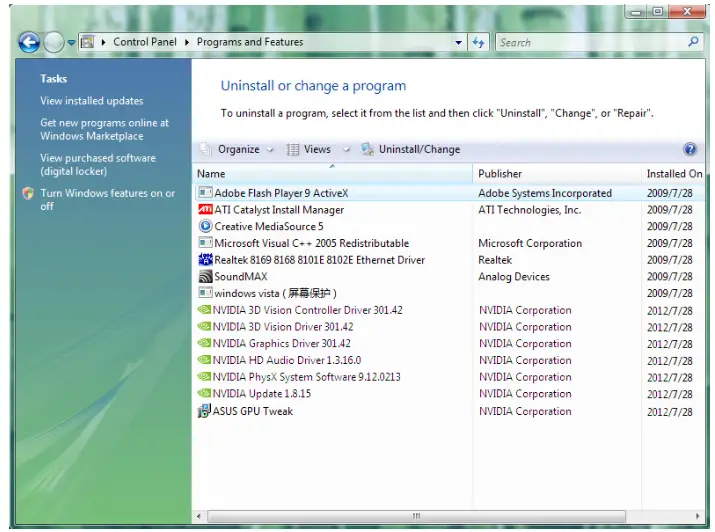Click the Creative MediaSource 5 icon

tap(205, 227)
